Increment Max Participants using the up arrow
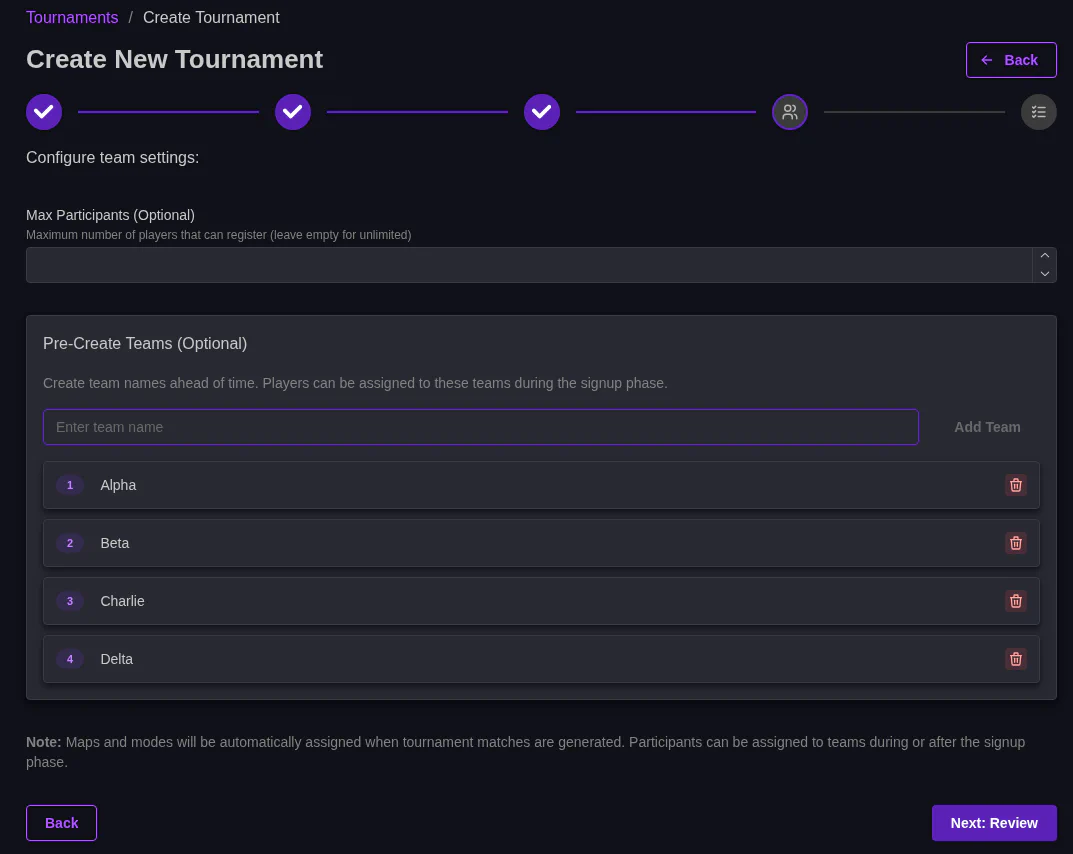Image resolution: width=1073 pixels, height=854 pixels. [x=1045, y=255]
